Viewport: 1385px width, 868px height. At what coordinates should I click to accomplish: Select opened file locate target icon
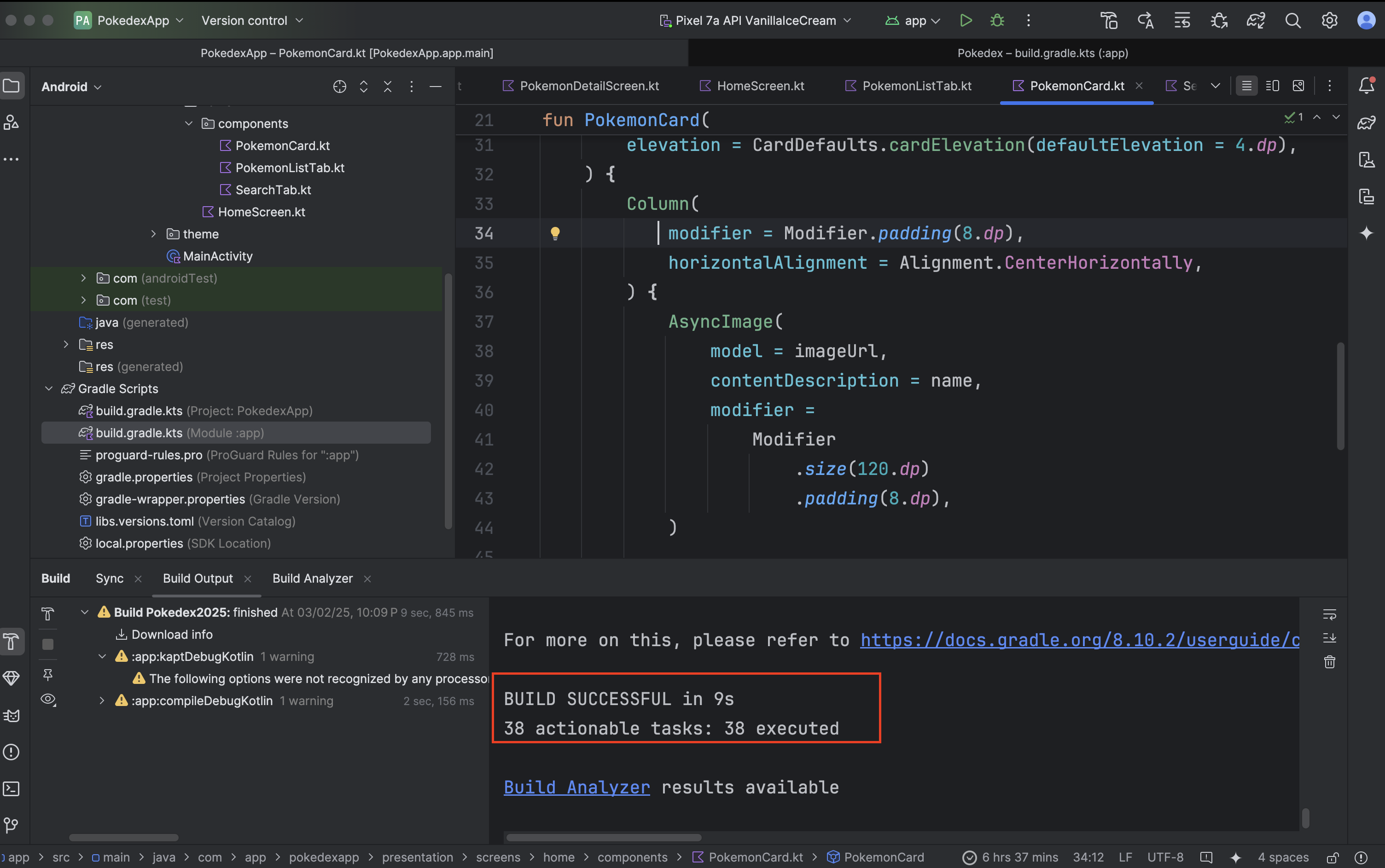339,87
